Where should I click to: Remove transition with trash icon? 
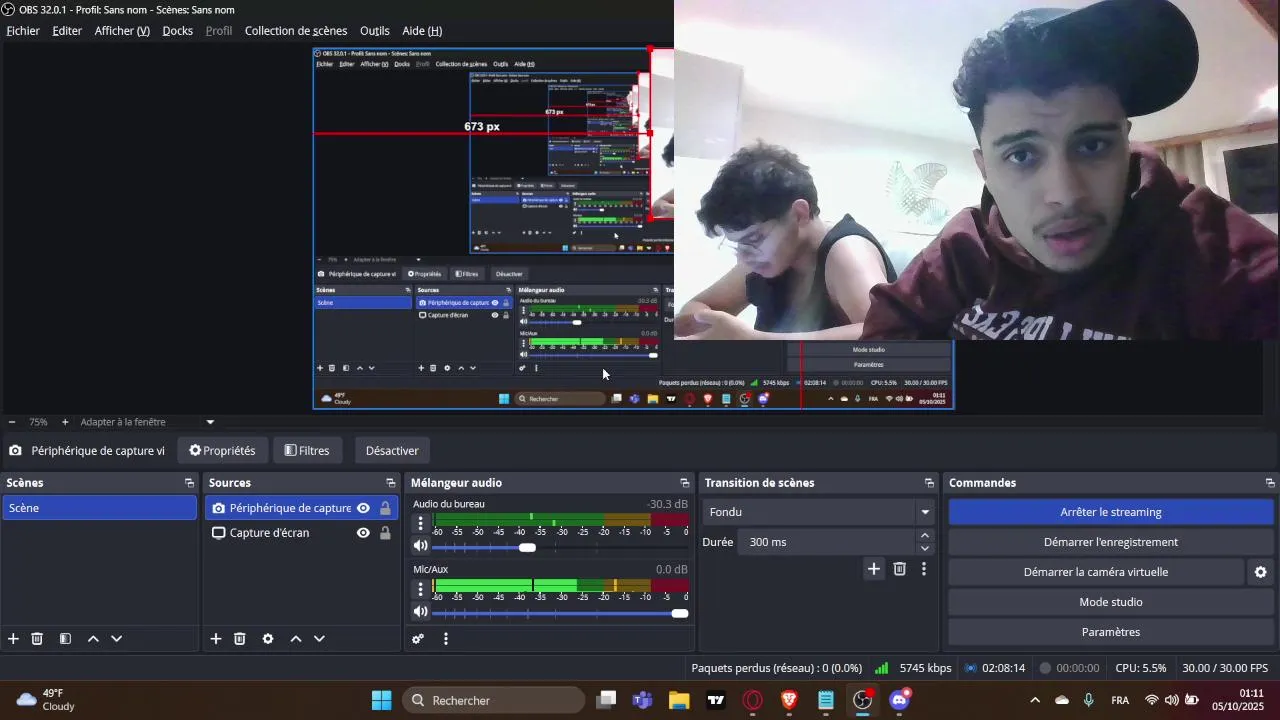(x=900, y=569)
